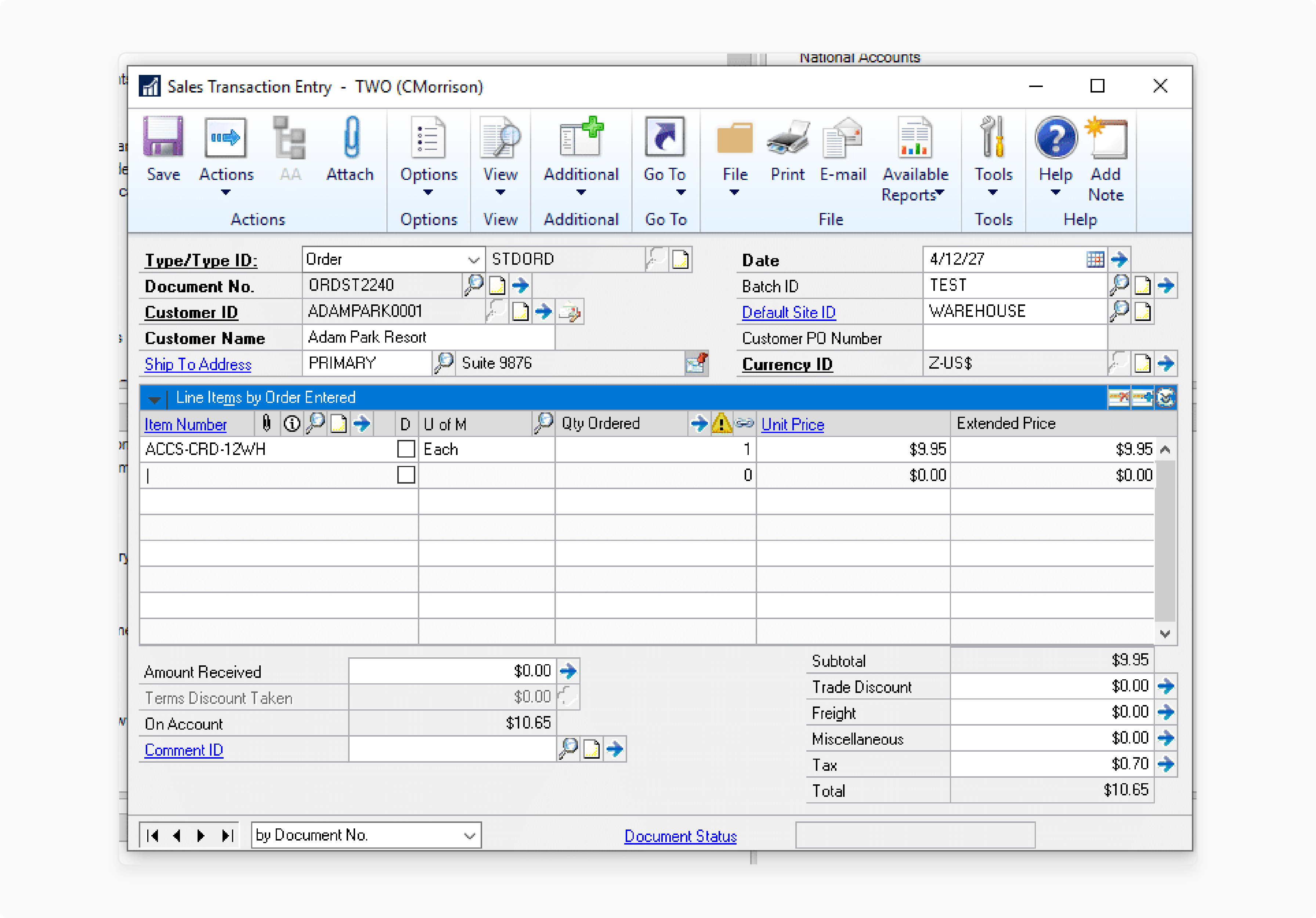Image resolution: width=1316 pixels, height=918 pixels.
Task: Click the Save floppy disk icon
Action: pyautogui.click(x=163, y=136)
